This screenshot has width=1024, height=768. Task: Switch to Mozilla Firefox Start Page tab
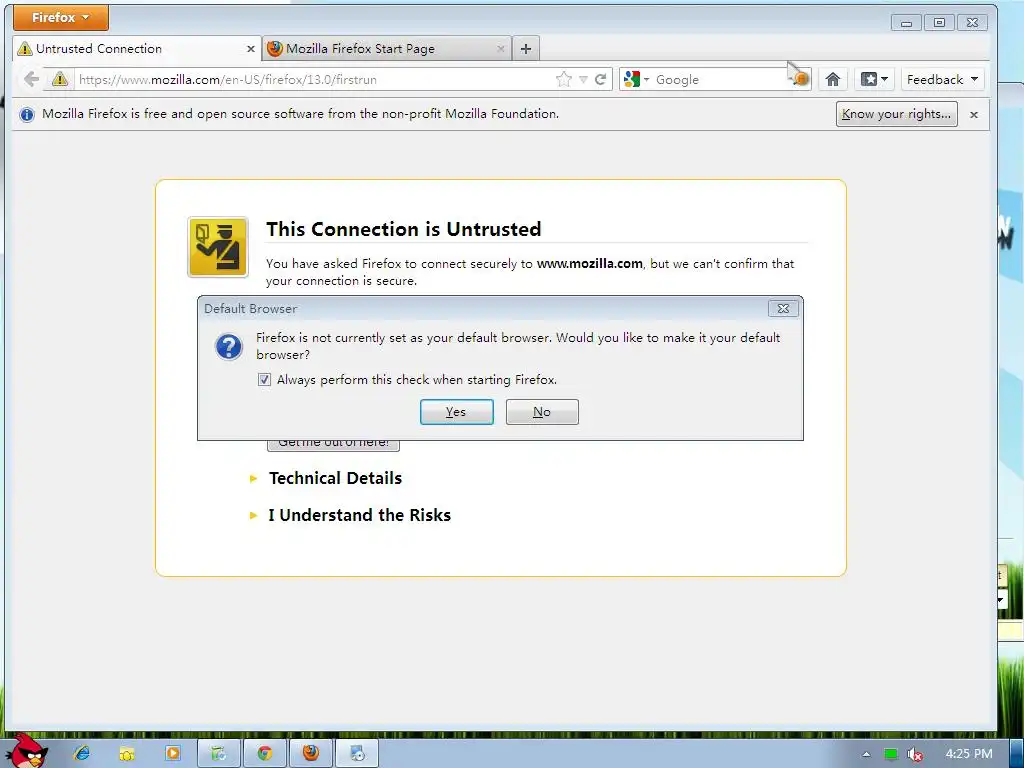pos(387,49)
